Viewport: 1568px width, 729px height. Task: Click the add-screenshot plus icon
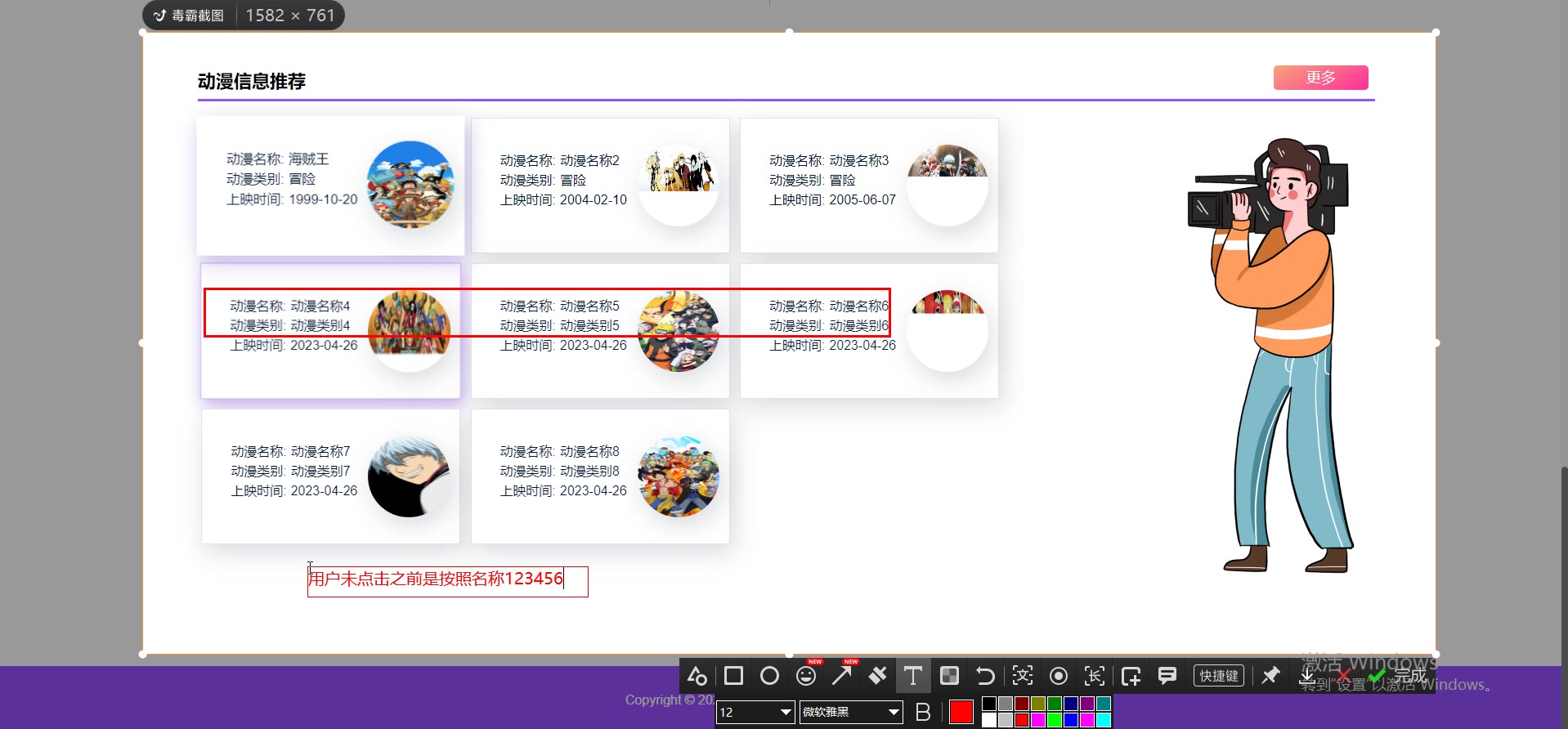tap(1131, 676)
